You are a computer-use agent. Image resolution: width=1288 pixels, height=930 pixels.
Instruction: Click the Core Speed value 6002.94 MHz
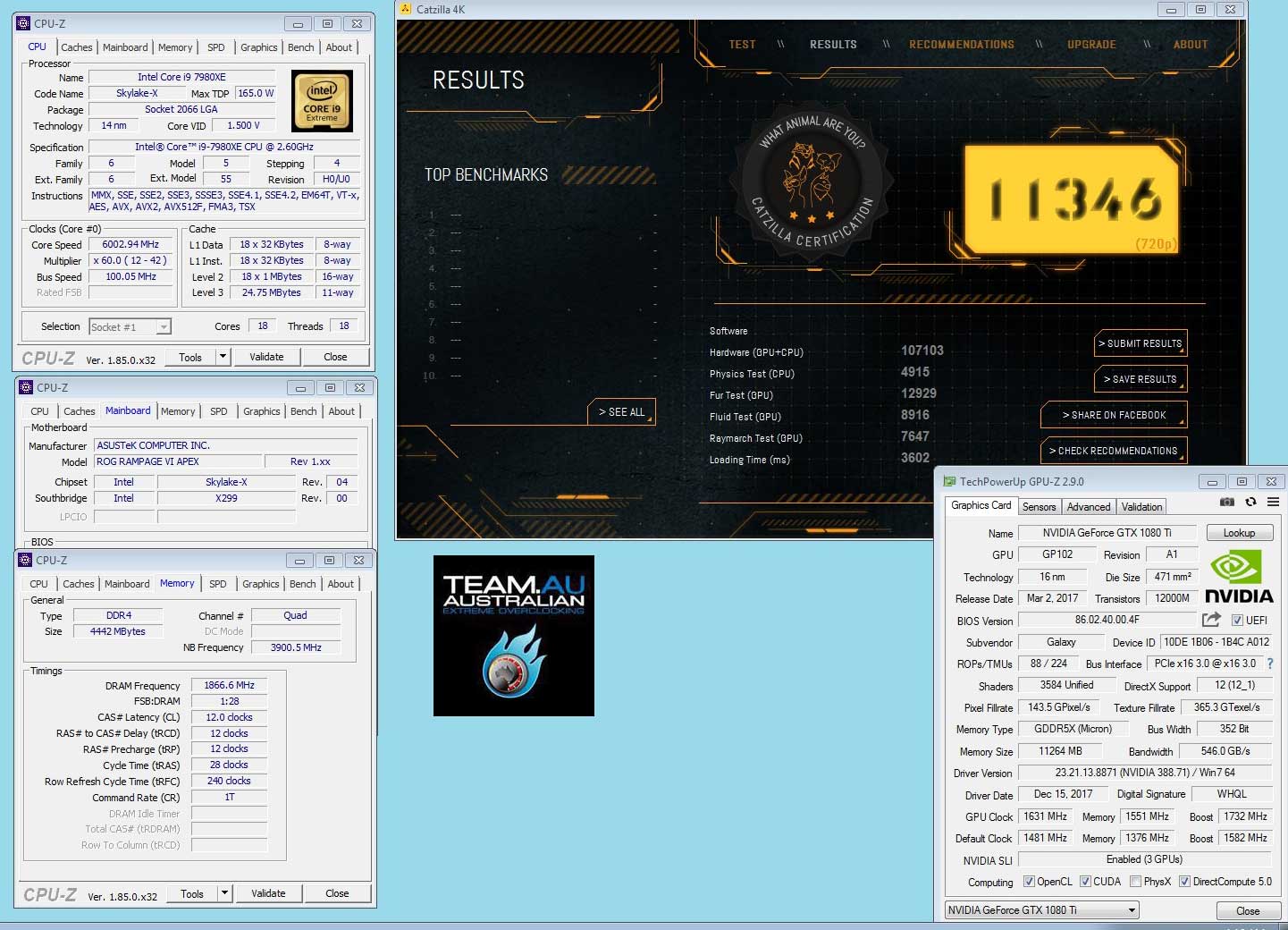(x=130, y=244)
